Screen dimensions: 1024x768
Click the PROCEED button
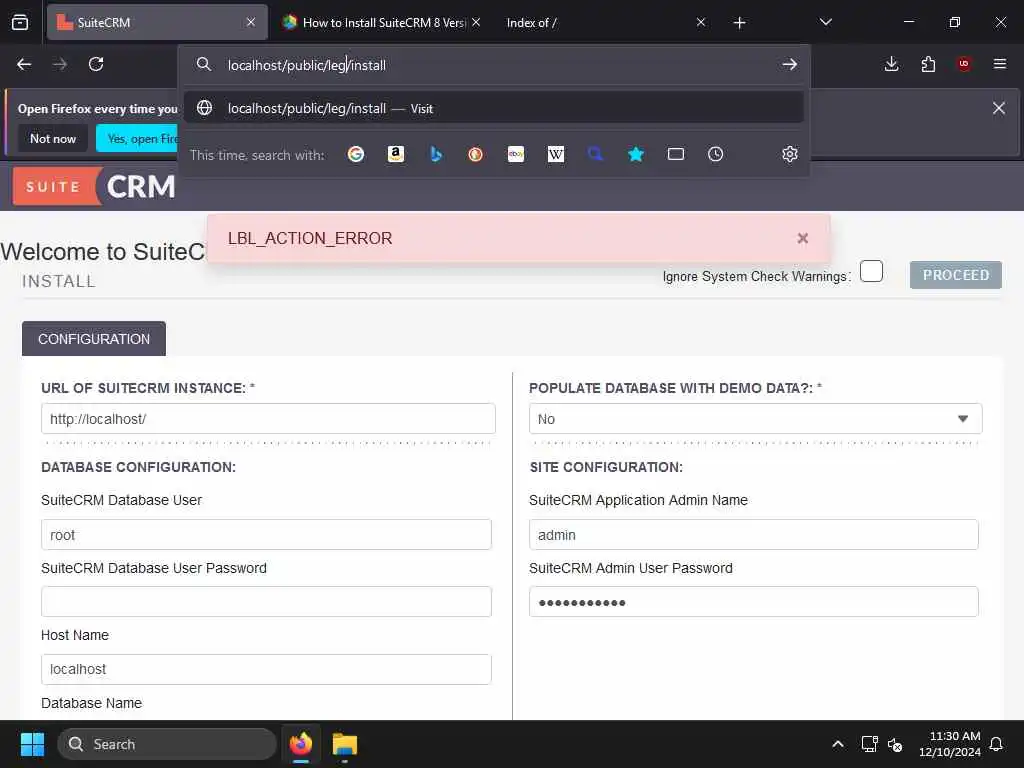click(955, 275)
